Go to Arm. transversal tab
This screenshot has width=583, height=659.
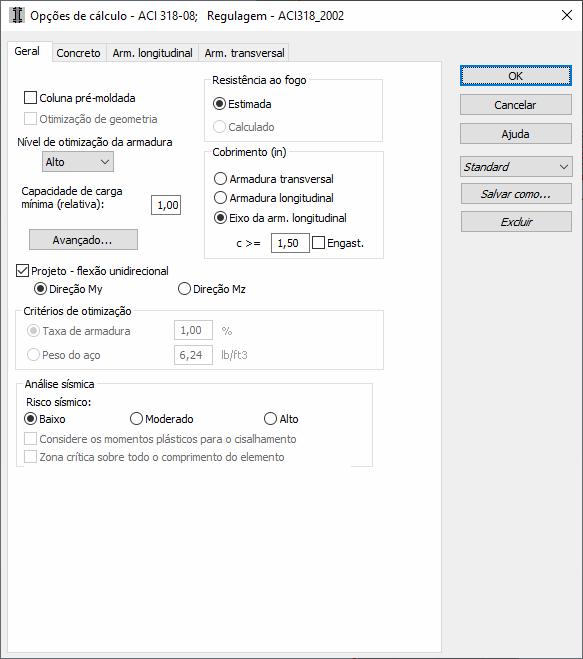(x=244, y=53)
